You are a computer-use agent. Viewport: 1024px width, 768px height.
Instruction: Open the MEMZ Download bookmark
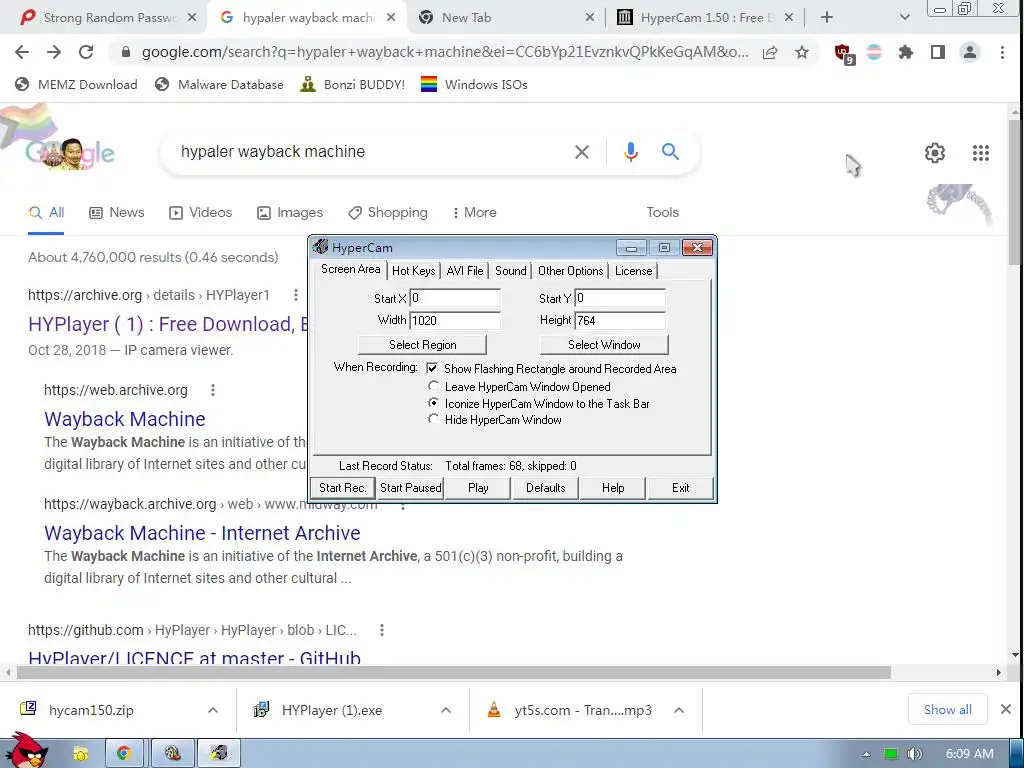[x=76, y=84]
